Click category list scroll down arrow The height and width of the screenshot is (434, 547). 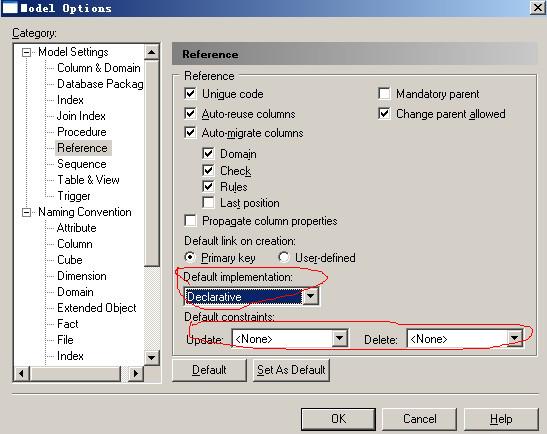(151, 358)
